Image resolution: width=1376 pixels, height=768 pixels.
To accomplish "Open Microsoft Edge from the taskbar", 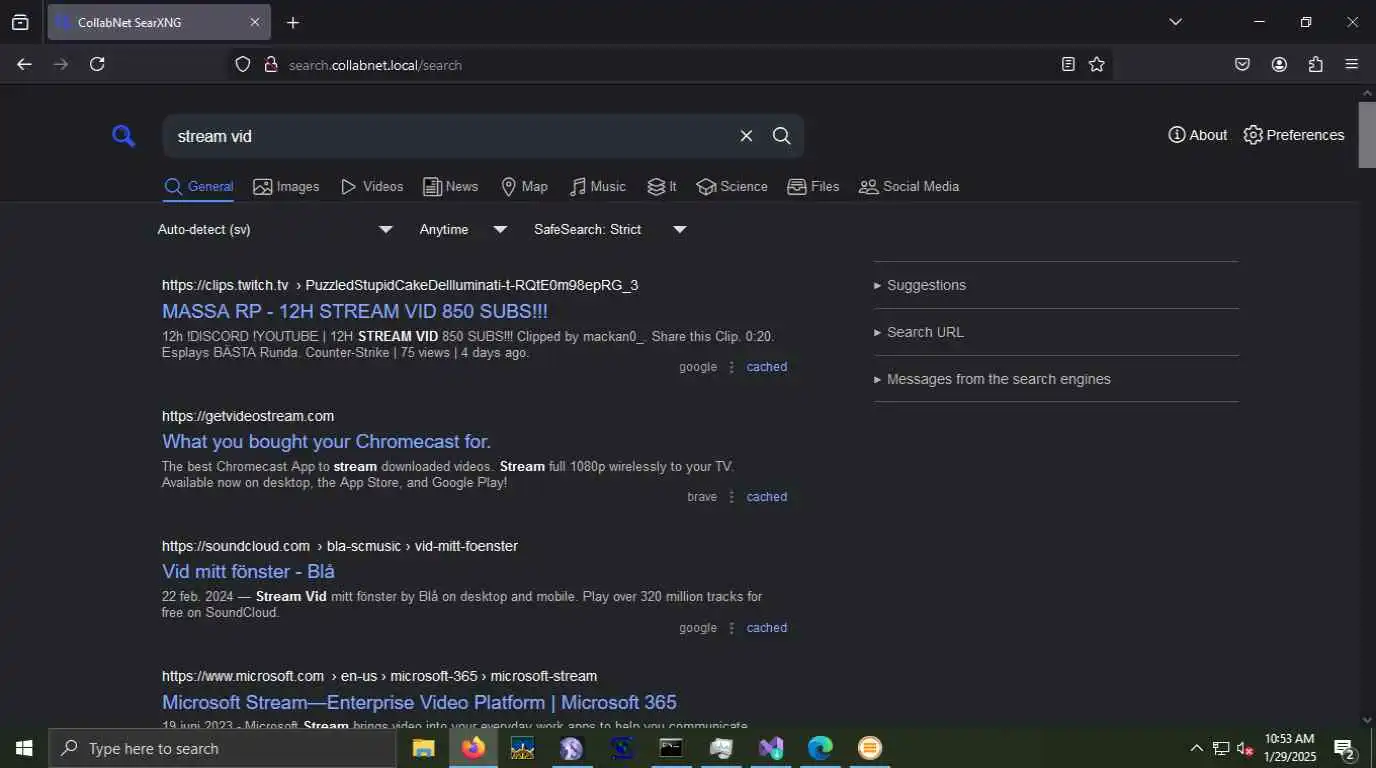I will pyautogui.click(x=820, y=748).
